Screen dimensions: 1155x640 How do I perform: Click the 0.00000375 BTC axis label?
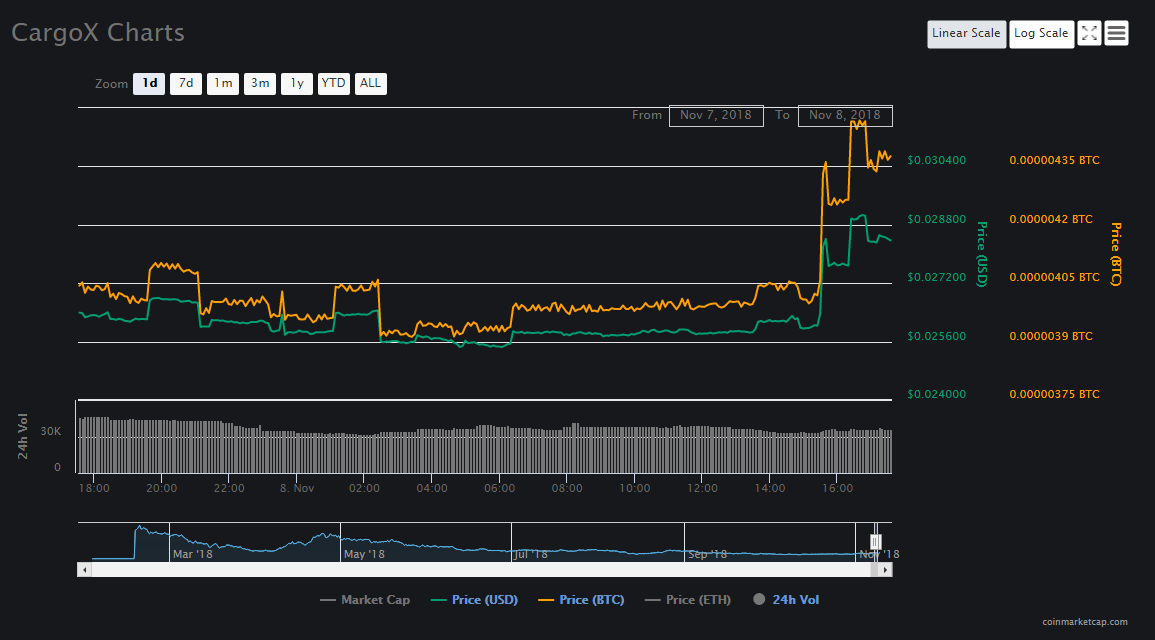[1054, 395]
